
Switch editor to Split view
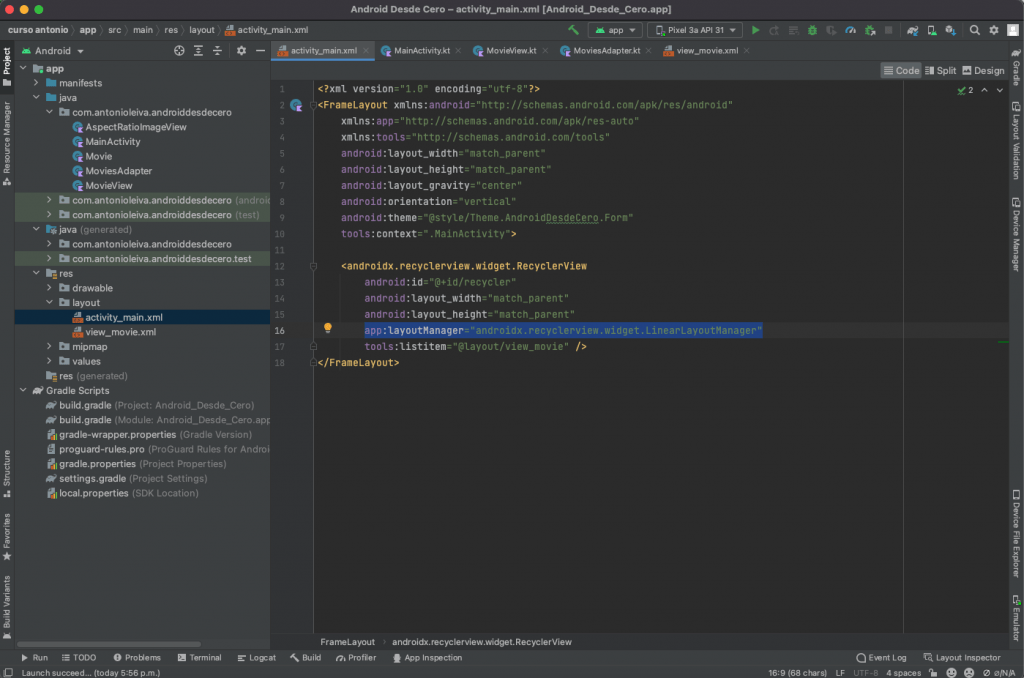click(940, 71)
